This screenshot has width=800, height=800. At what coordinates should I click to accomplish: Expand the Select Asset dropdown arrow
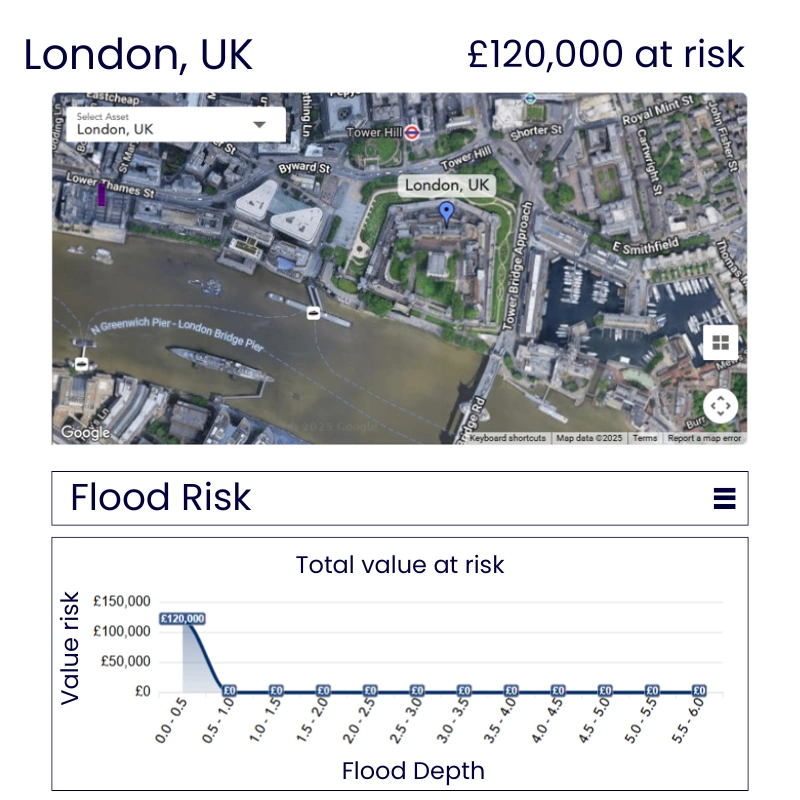[260, 125]
